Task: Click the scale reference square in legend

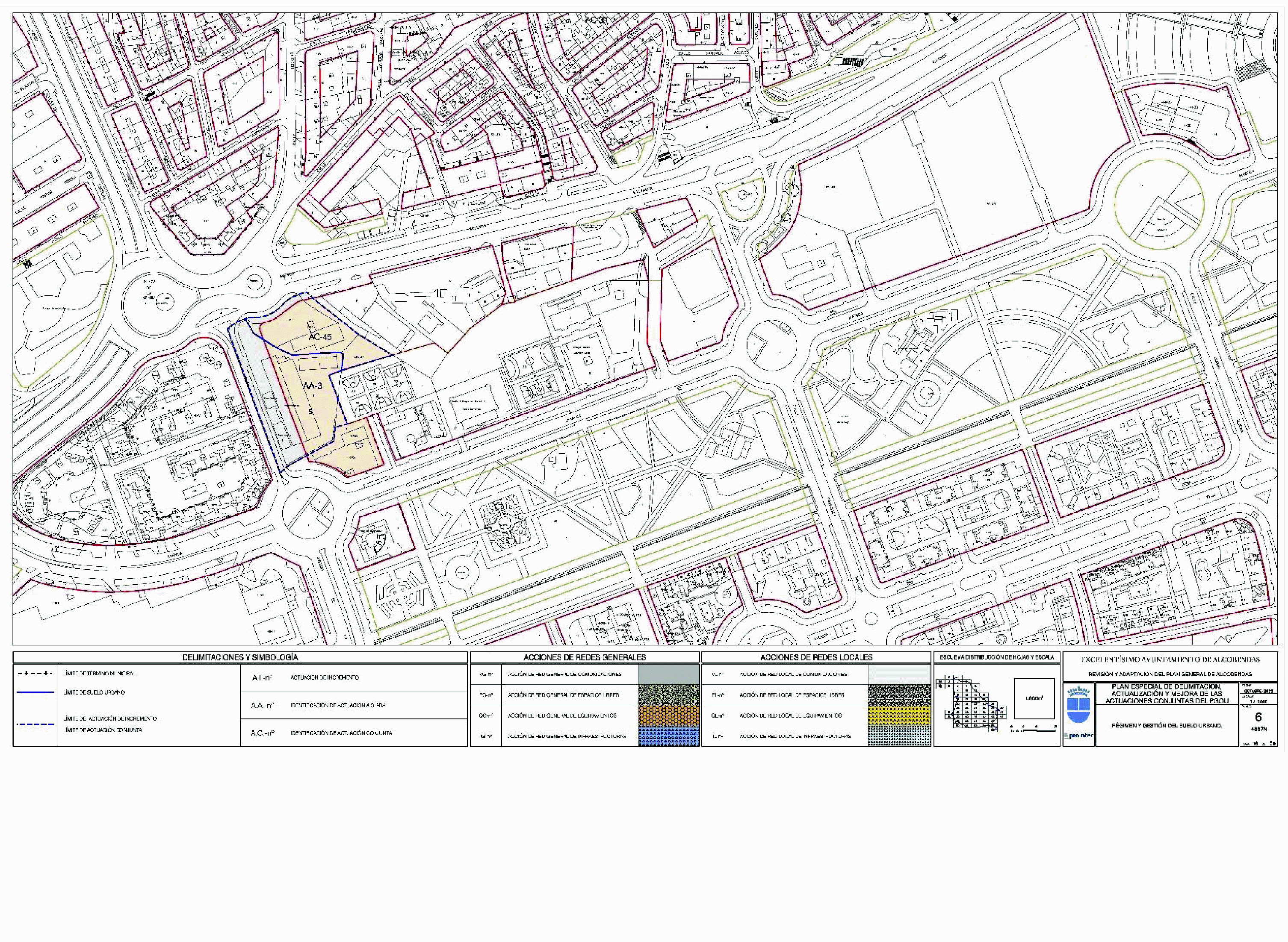Action: [x=1034, y=698]
